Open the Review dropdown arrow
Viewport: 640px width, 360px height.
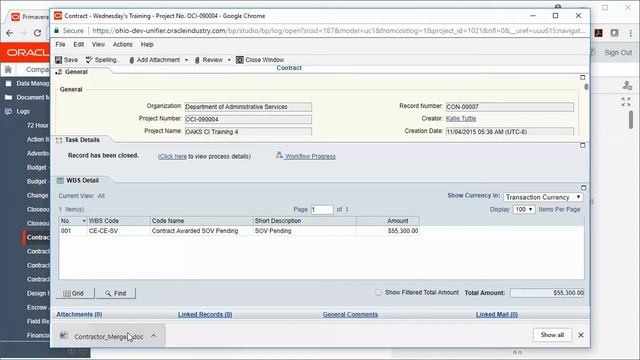coord(229,60)
